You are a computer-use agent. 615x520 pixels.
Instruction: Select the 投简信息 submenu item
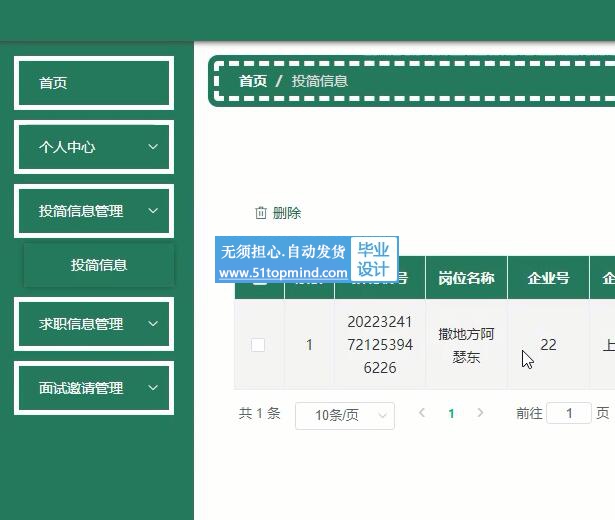pos(99,265)
